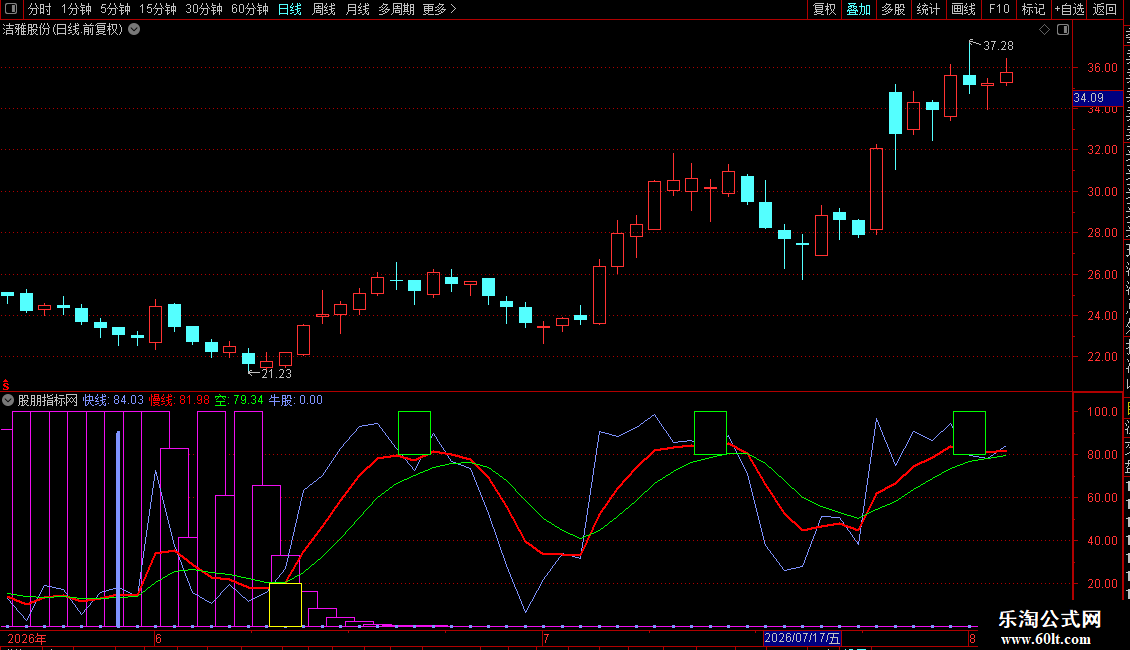This screenshot has width=1130, height=650.
Task: Click the 标记 mark button
Action: [x=1033, y=9]
